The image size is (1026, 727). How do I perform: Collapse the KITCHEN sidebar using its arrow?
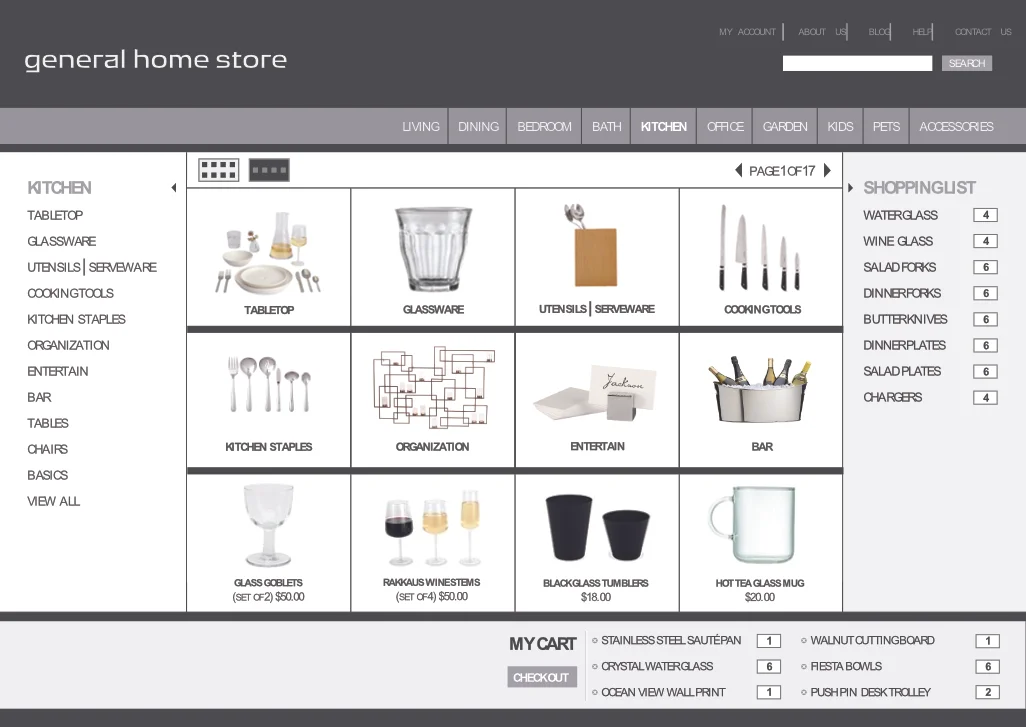173,187
